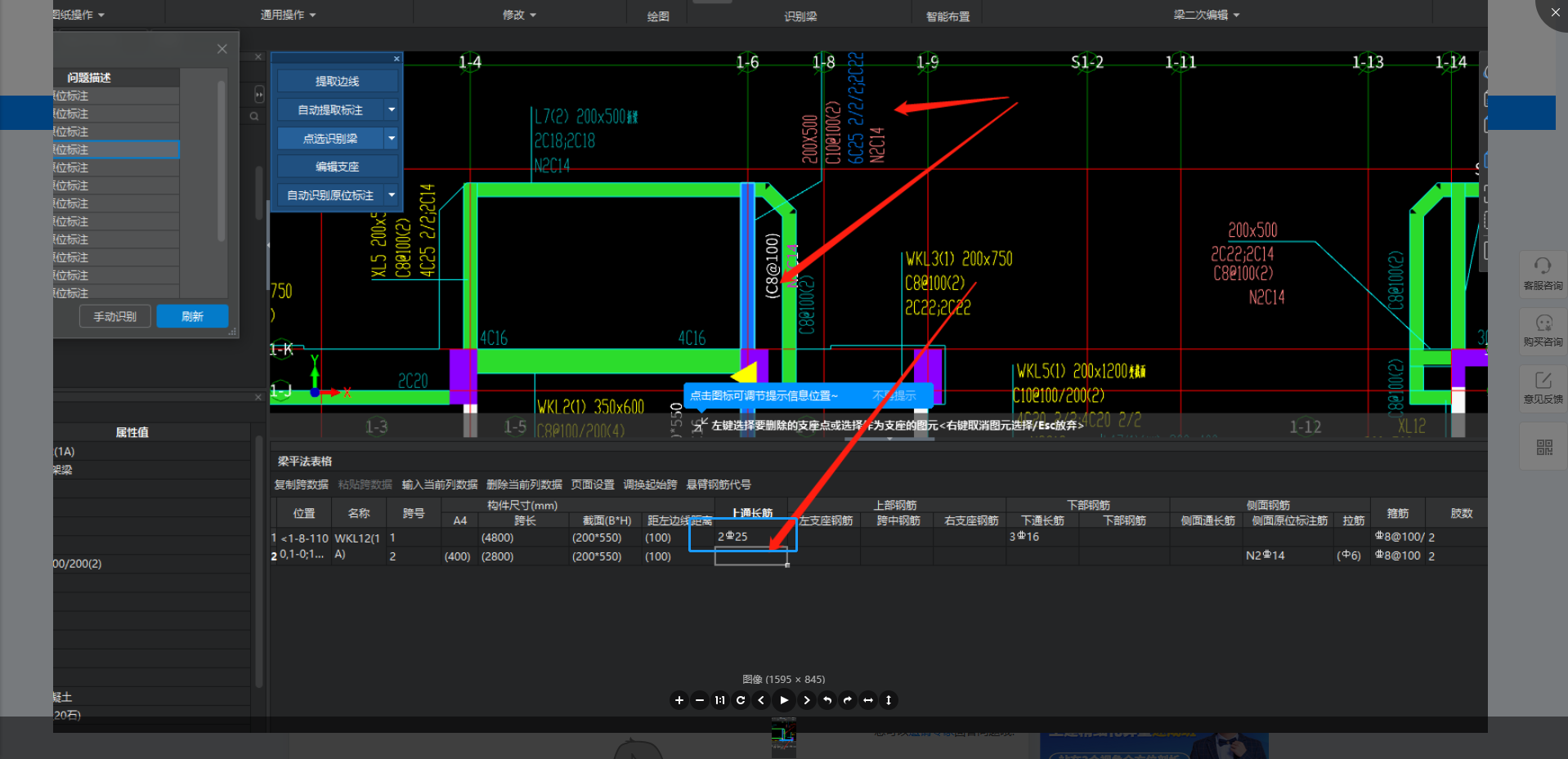Close the properties panel with its small X
Image resolution: width=1568 pixels, height=759 pixels.
(x=258, y=397)
